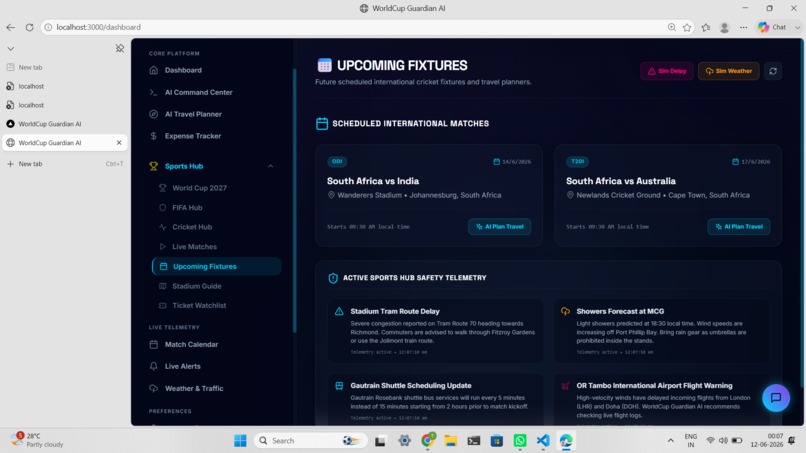Click the ODI badge on India match
Screen dimensions: 806x453
[x=337, y=161]
